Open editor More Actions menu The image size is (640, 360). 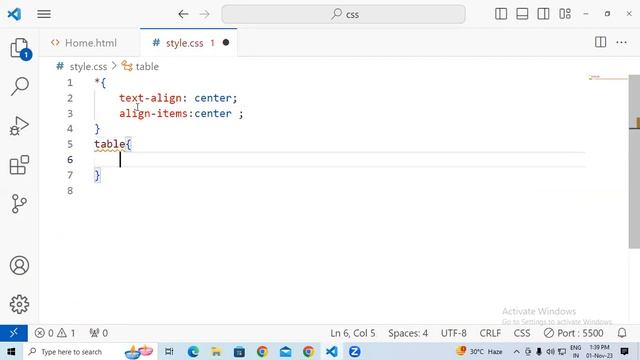pos(621,42)
